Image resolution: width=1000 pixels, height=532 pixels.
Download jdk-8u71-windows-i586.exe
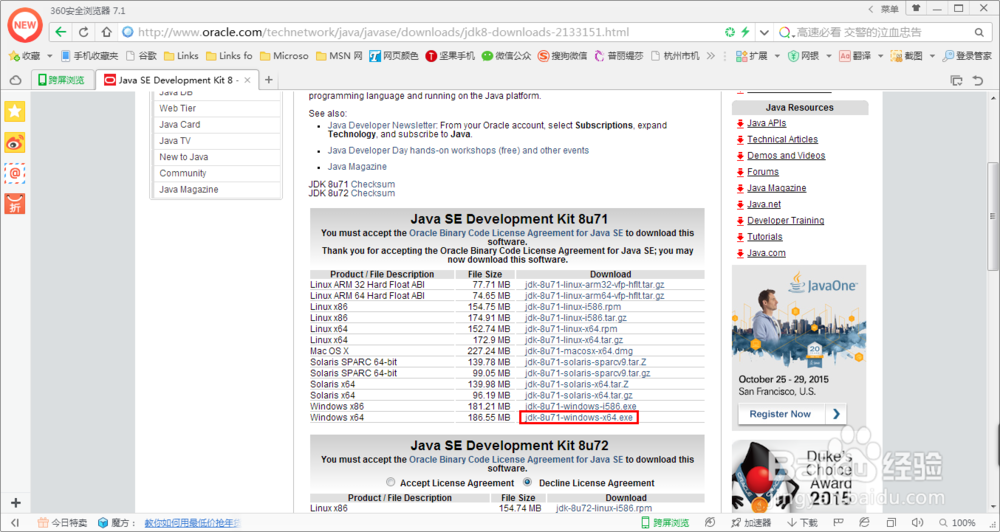(x=581, y=406)
